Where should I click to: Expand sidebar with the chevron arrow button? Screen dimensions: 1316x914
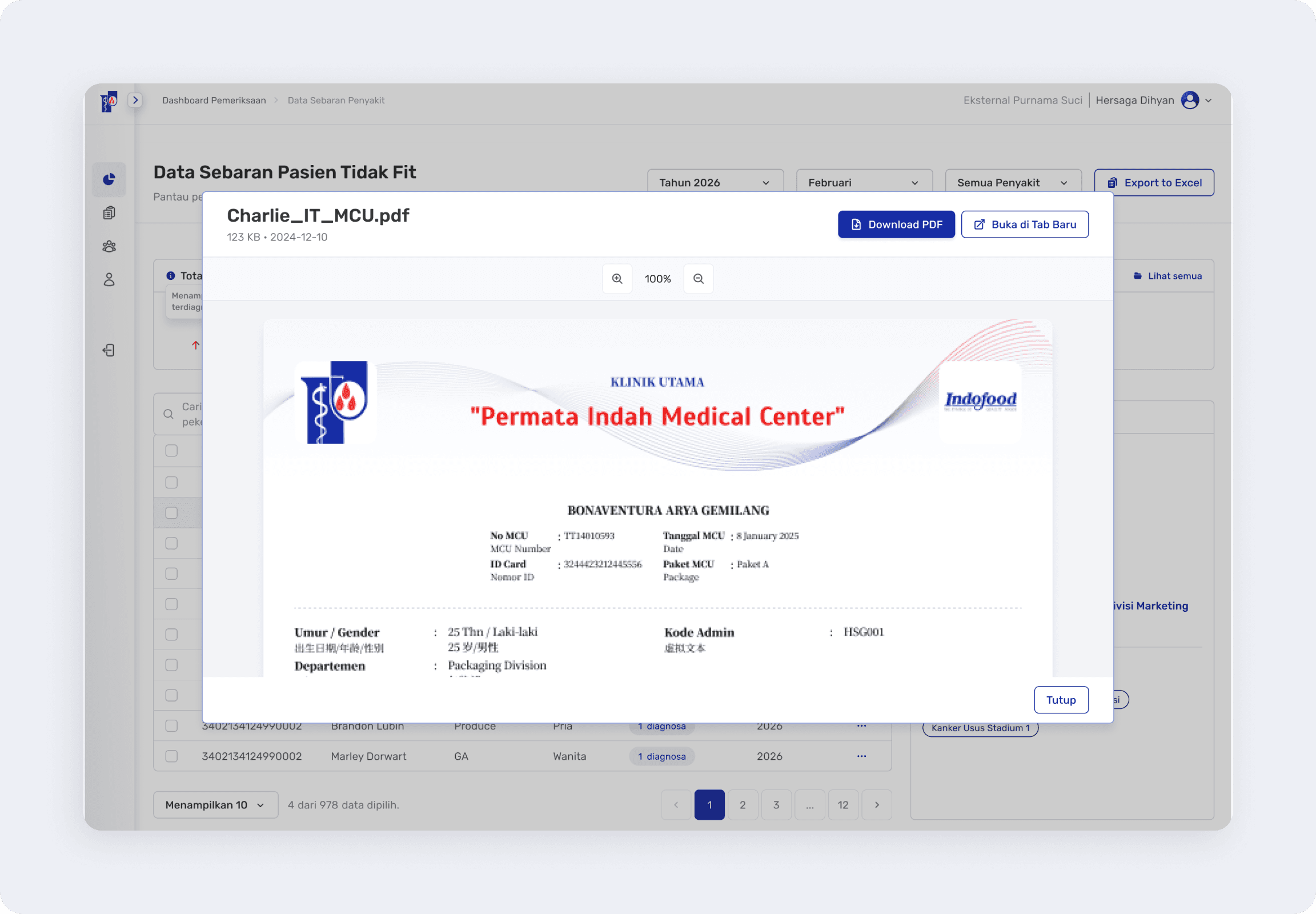click(x=135, y=100)
